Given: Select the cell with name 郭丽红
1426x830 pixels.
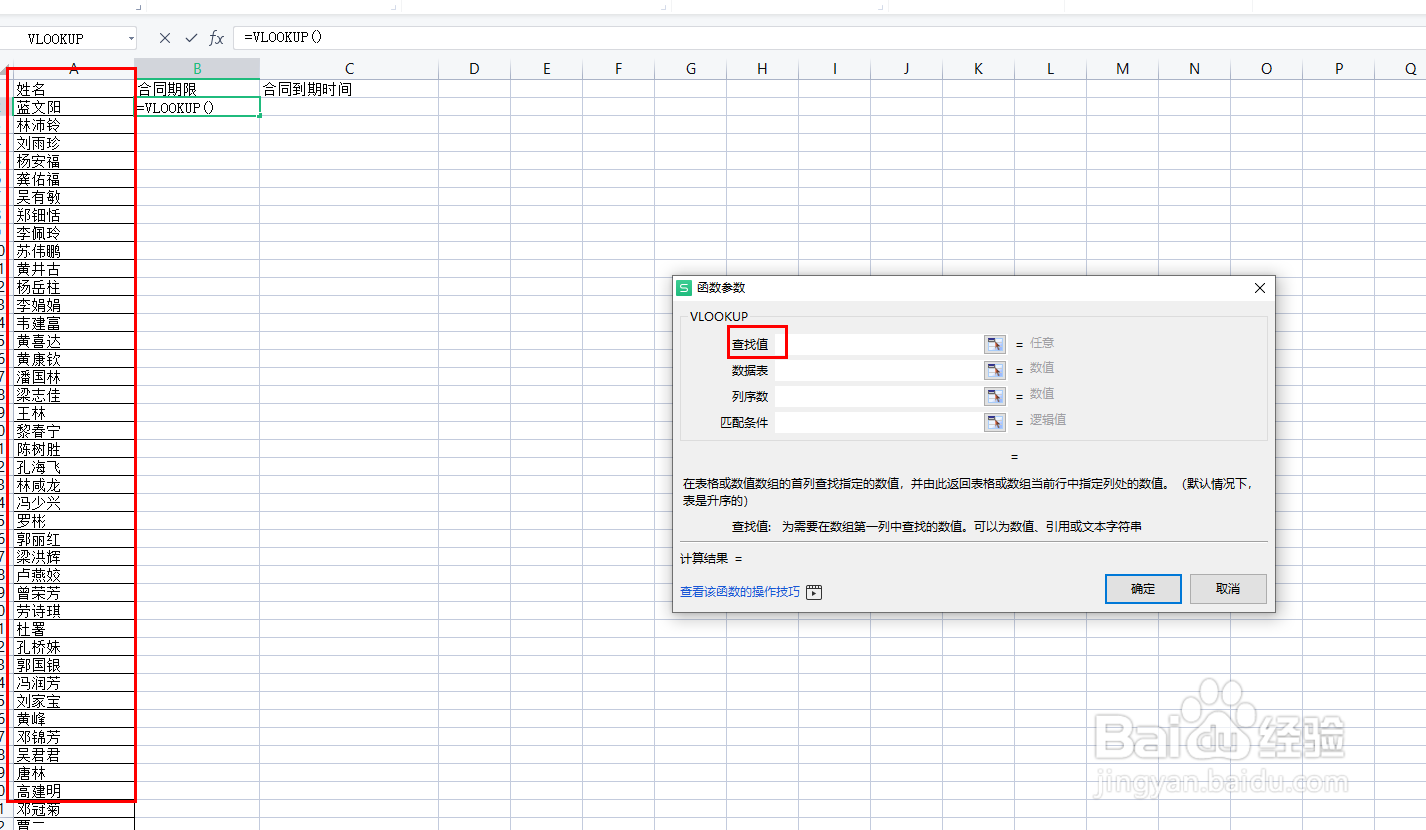Looking at the screenshot, I should pyautogui.click(x=73, y=539).
